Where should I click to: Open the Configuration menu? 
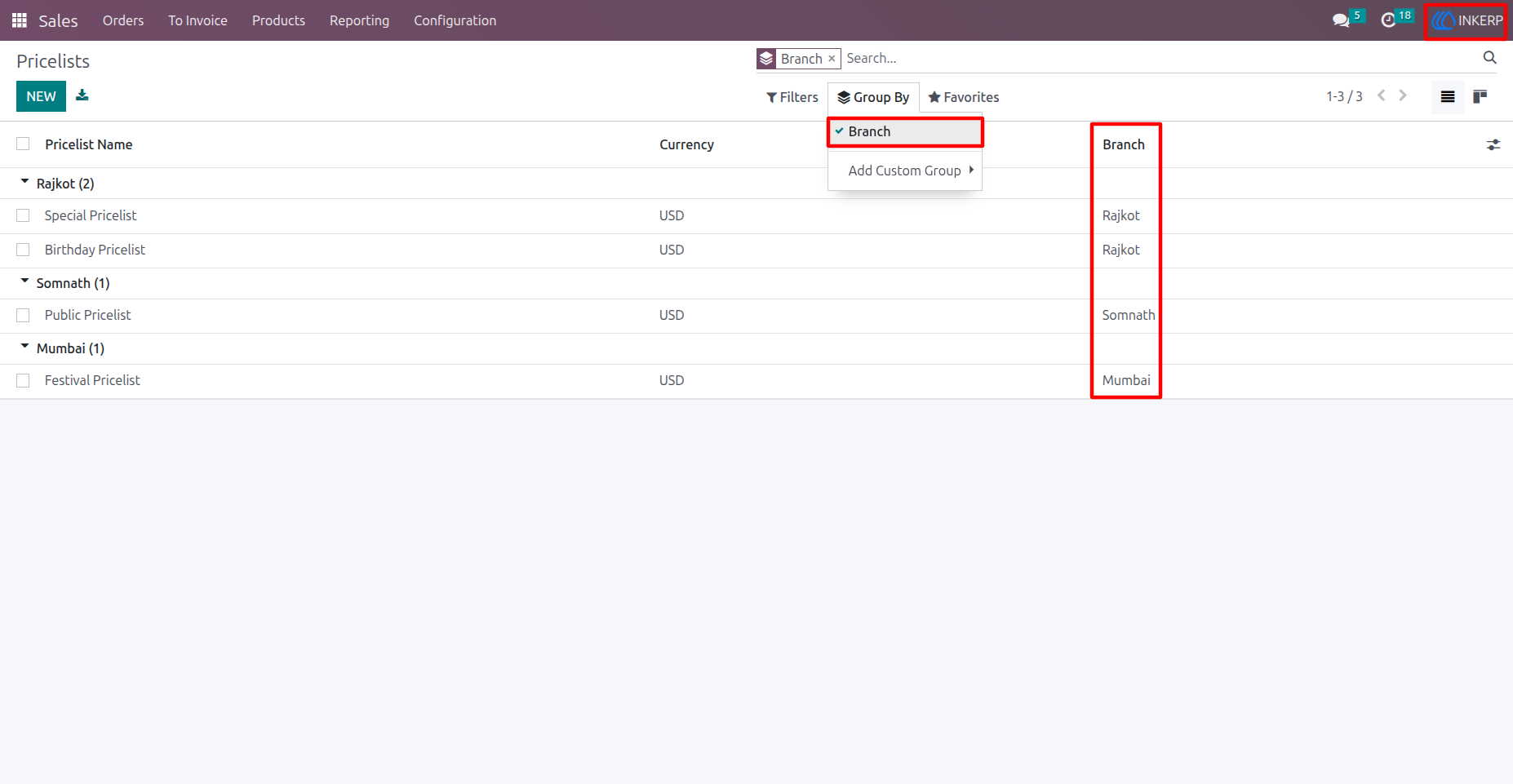click(x=455, y=20)
